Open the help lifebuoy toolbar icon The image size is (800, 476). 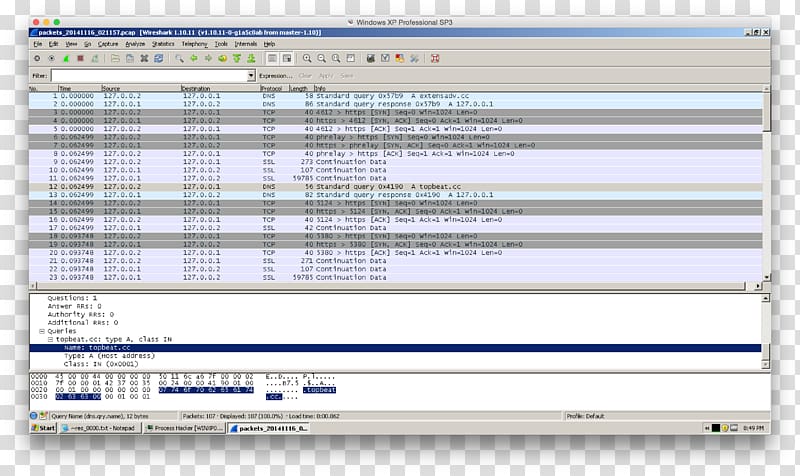[x=435, y=59]
